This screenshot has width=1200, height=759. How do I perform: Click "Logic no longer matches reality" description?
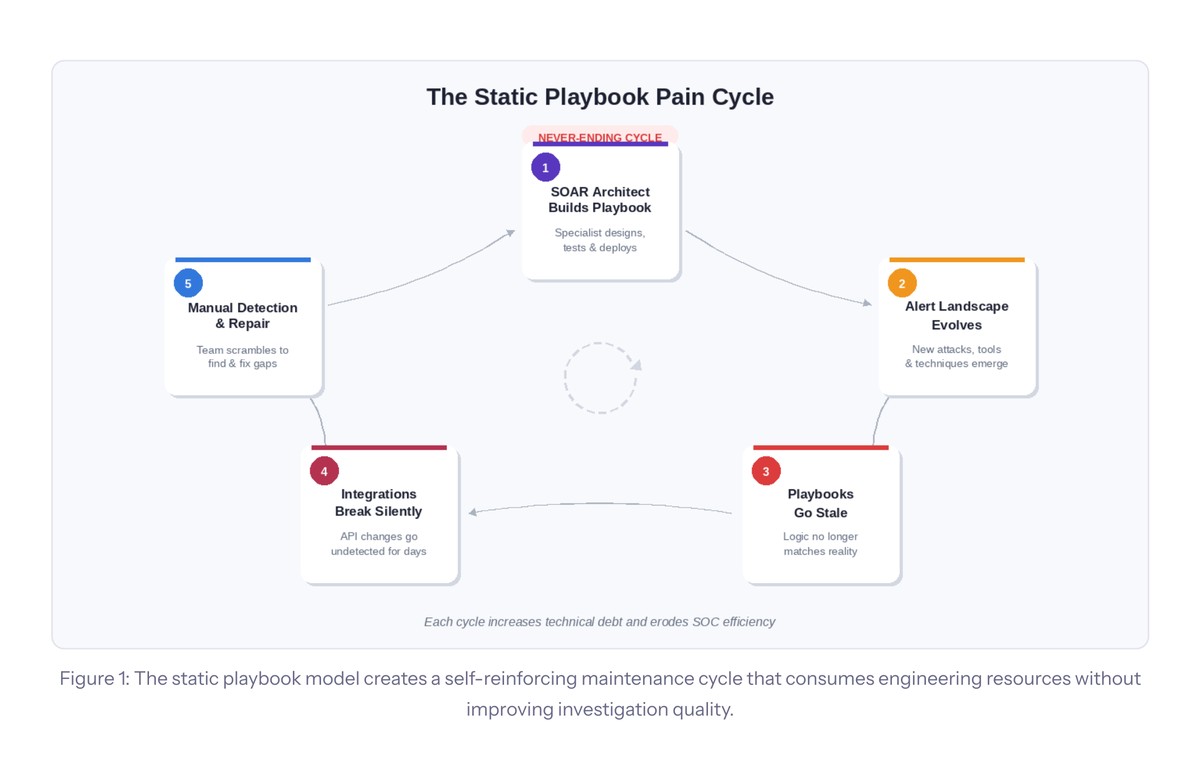[x=820, y=544]
